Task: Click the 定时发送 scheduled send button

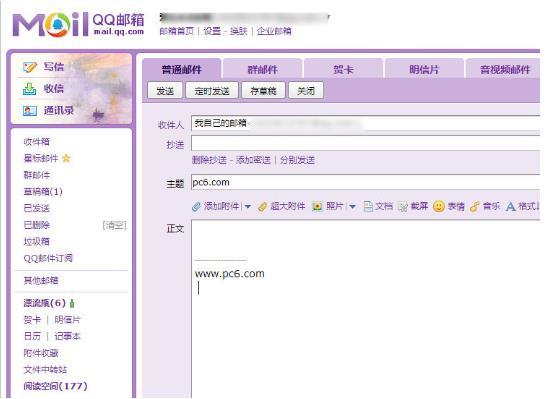Action: (212, 91)
